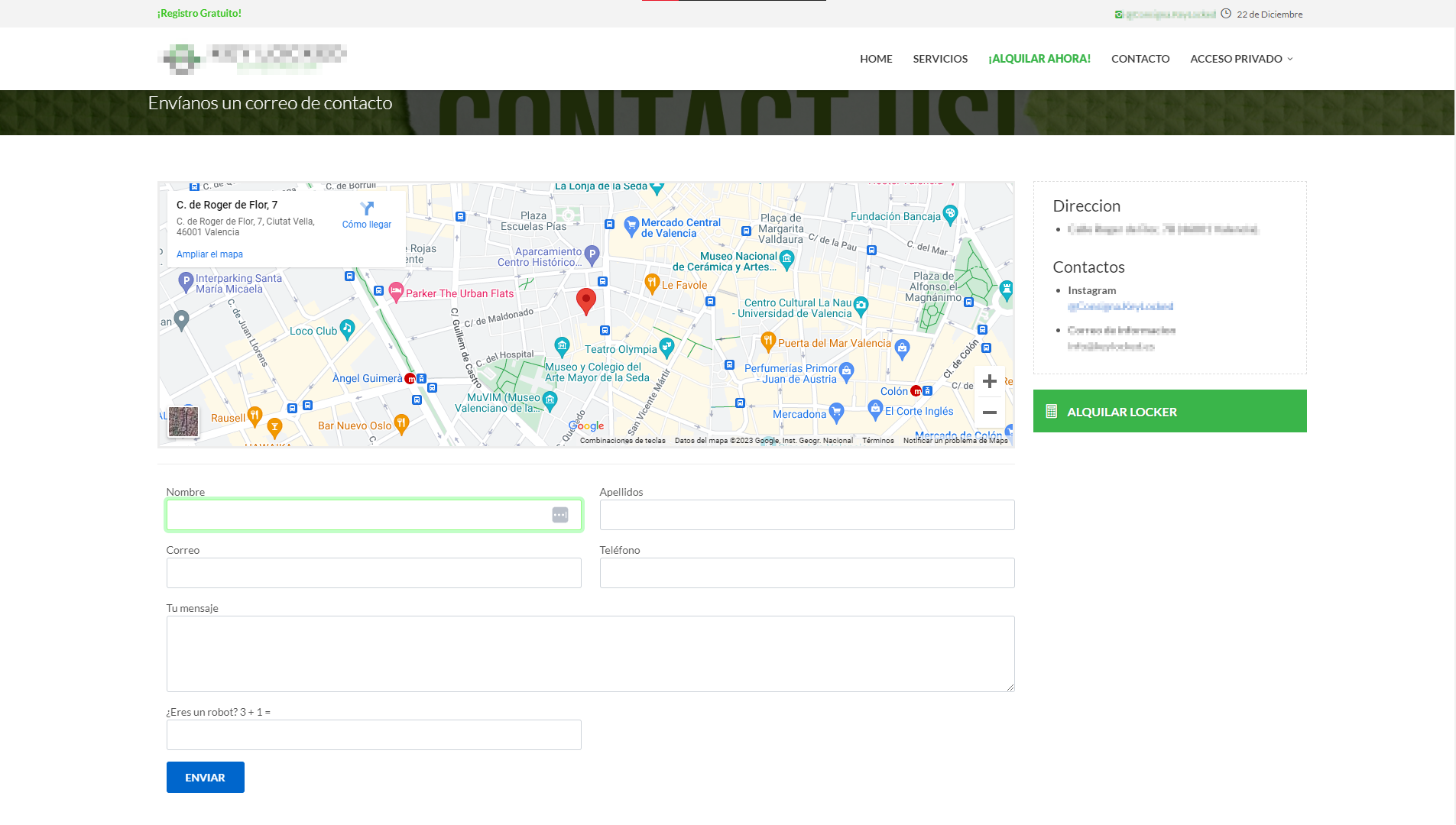Click the Cómo llegar directions icon

click(x=367, y=209)
